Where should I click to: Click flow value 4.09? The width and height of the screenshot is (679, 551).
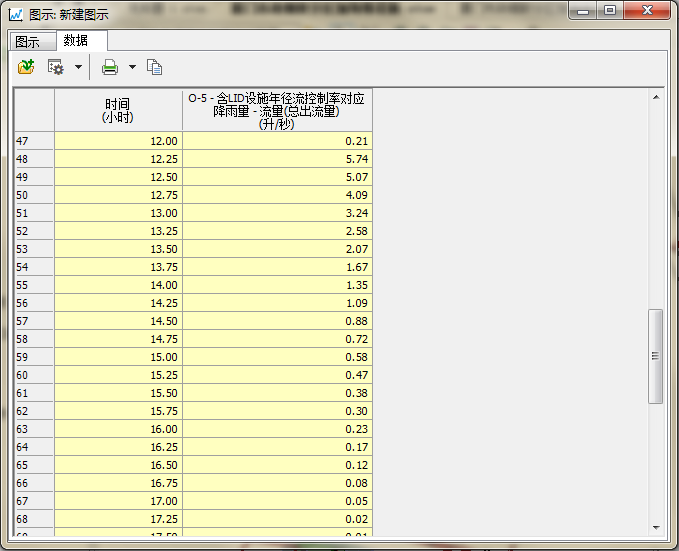[x=277, y=195]
